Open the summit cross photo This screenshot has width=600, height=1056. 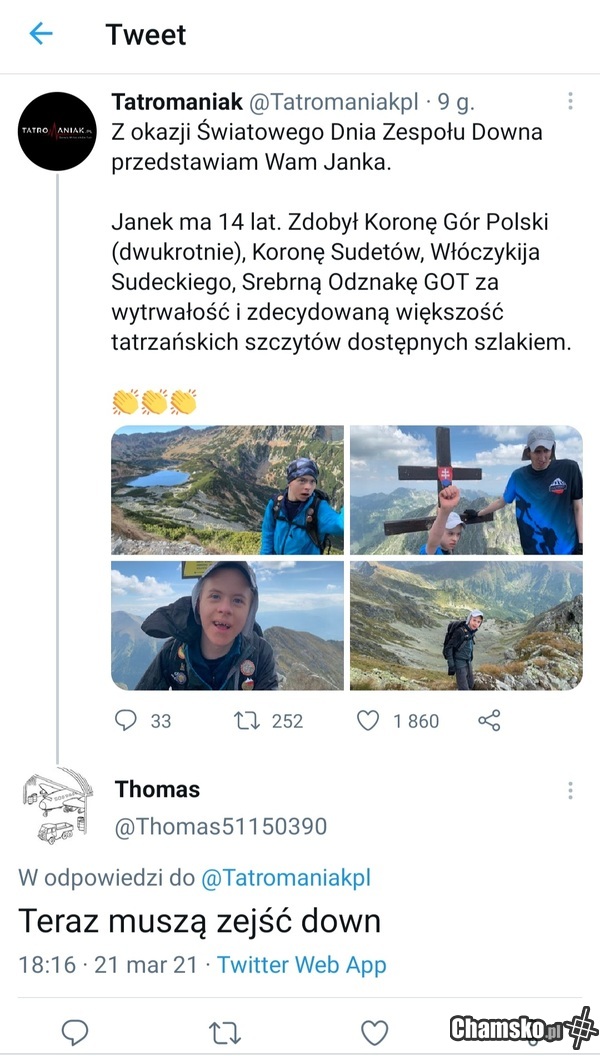(466, 489)
